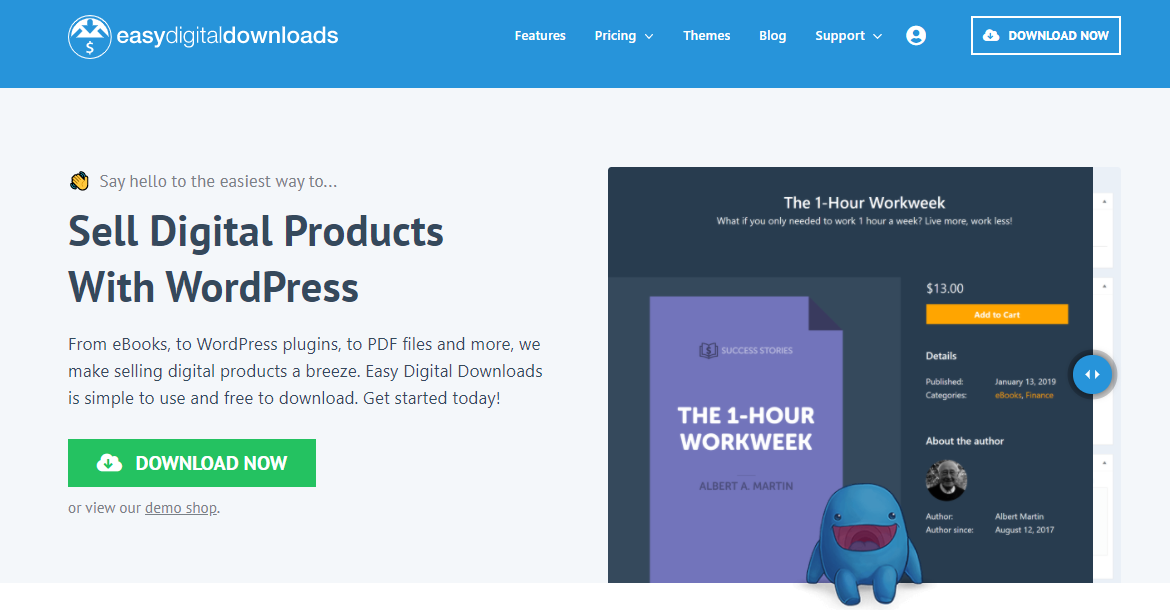Click the green Download Now button
The width and height of the screenshot is (1170, 610).
pos(192,463)
